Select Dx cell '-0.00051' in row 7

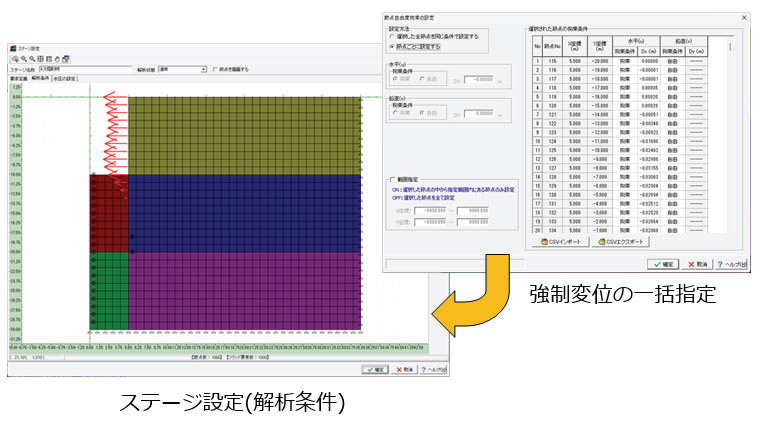point(649,115)
